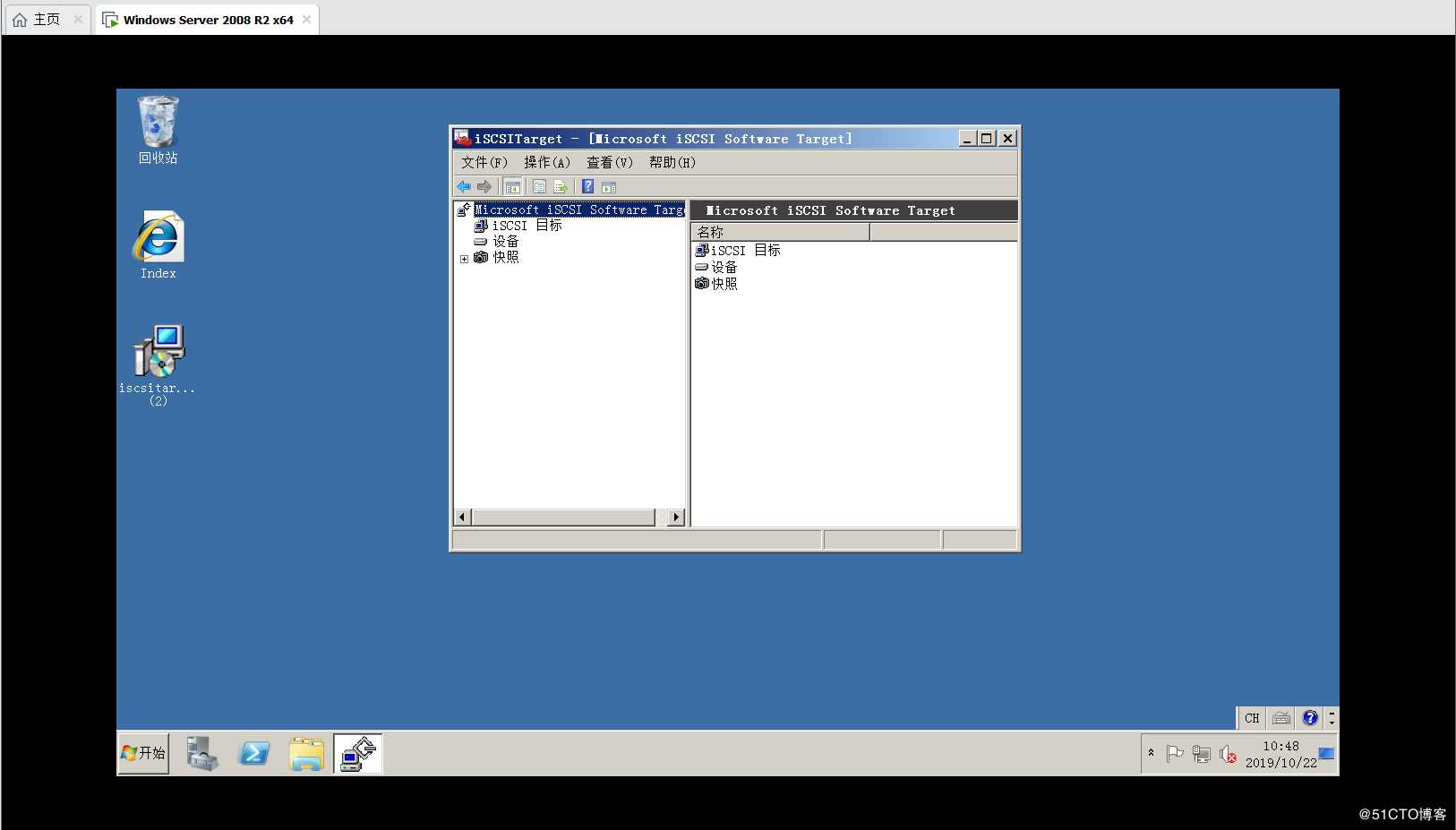Close the Windows Server 2008 R2 x64 tab
The width and height of the screenshot is (1456, 830).
click(307, 20)
